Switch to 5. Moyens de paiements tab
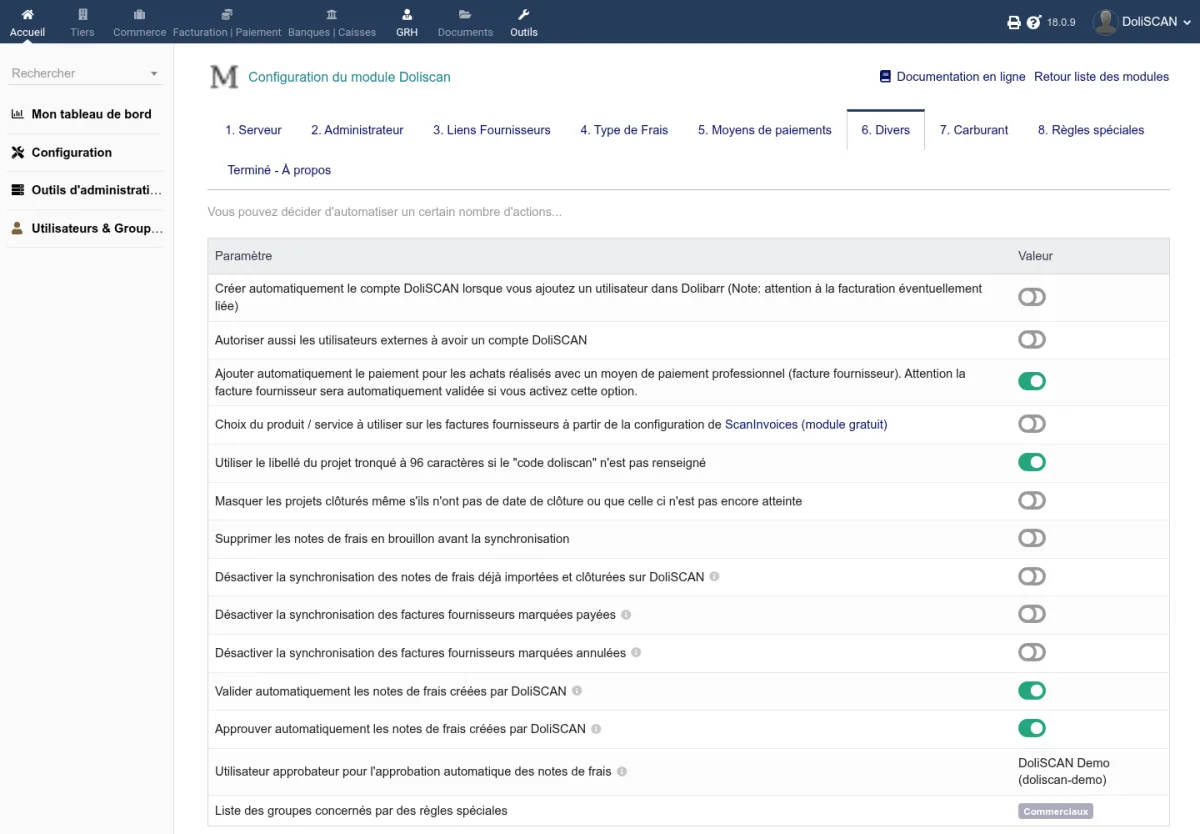The width and height of the screenshot is (1200, 834). [x=765, y=130]
